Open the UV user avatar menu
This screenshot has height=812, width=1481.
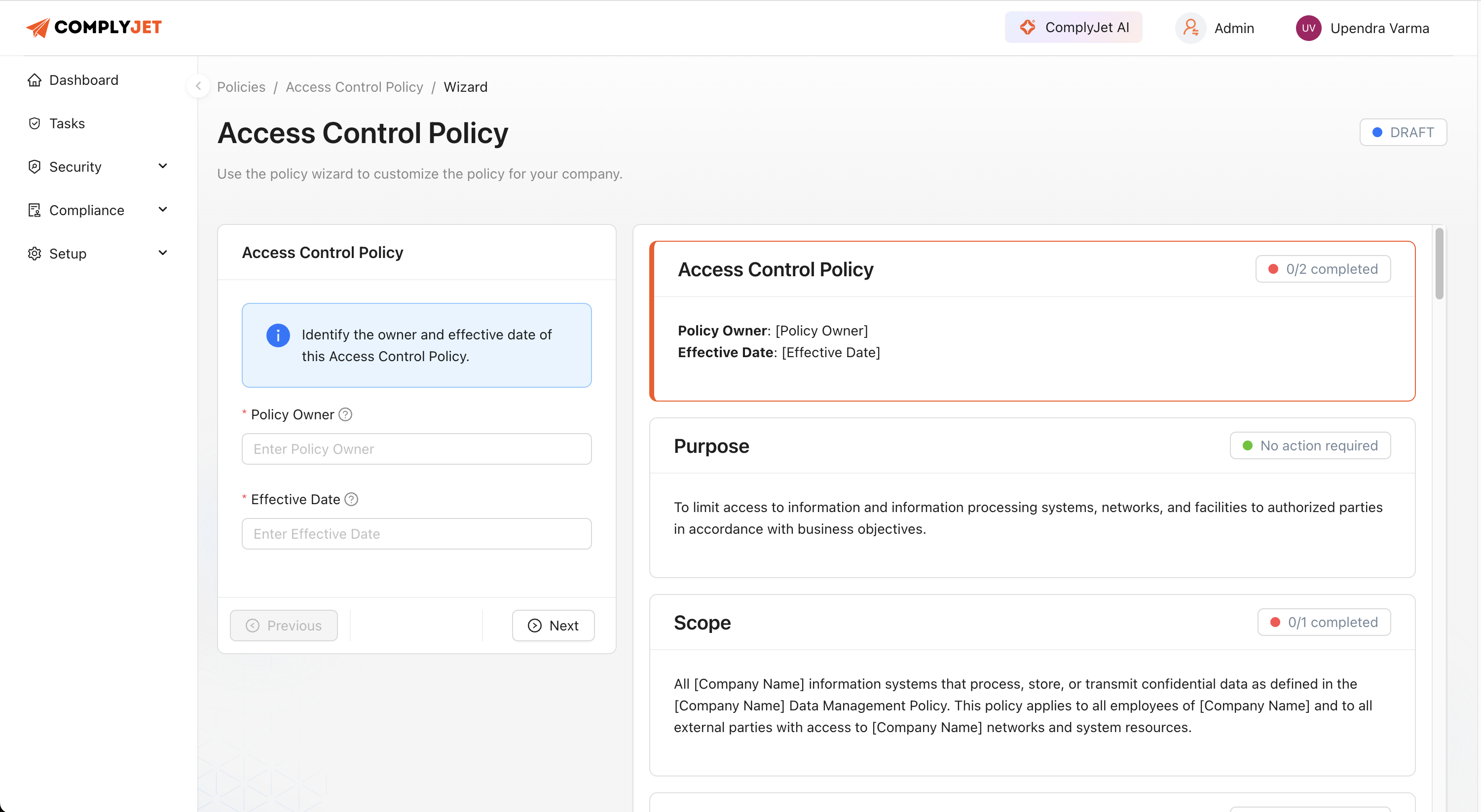1308,28
